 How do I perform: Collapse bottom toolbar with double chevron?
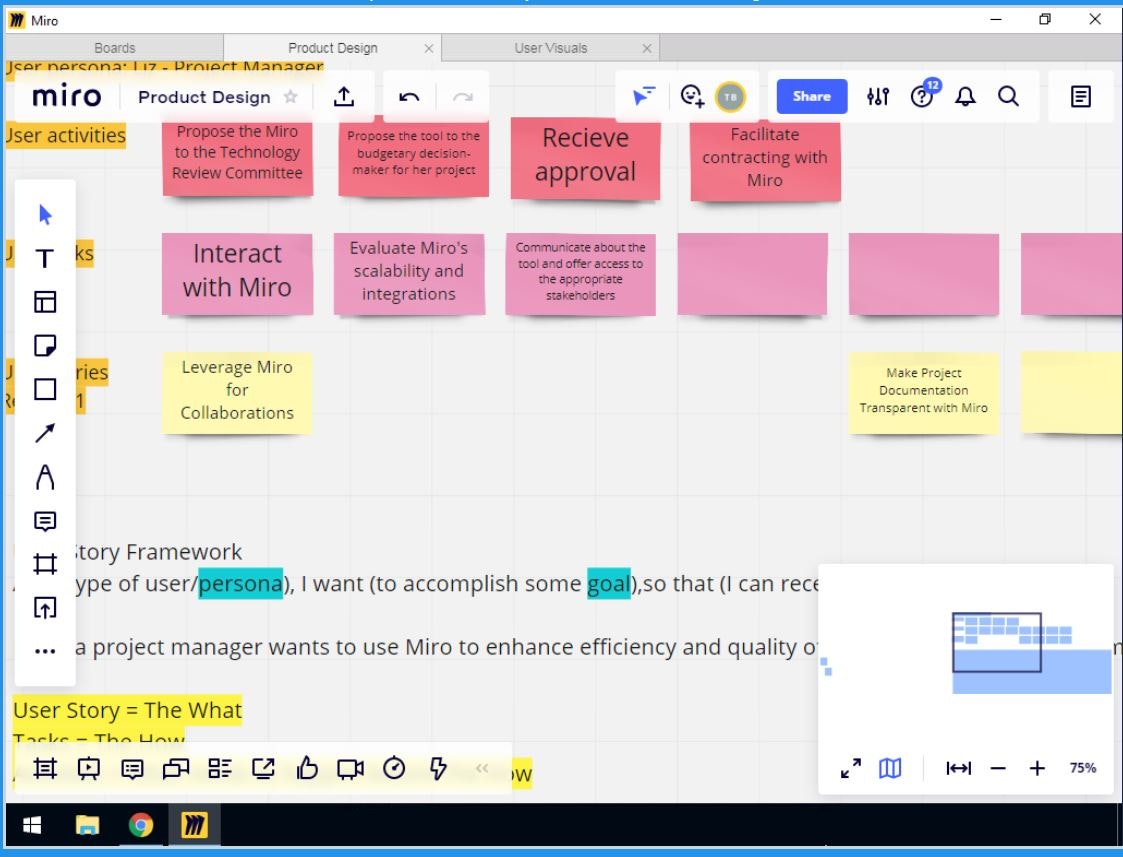click(x=482, y=768)
